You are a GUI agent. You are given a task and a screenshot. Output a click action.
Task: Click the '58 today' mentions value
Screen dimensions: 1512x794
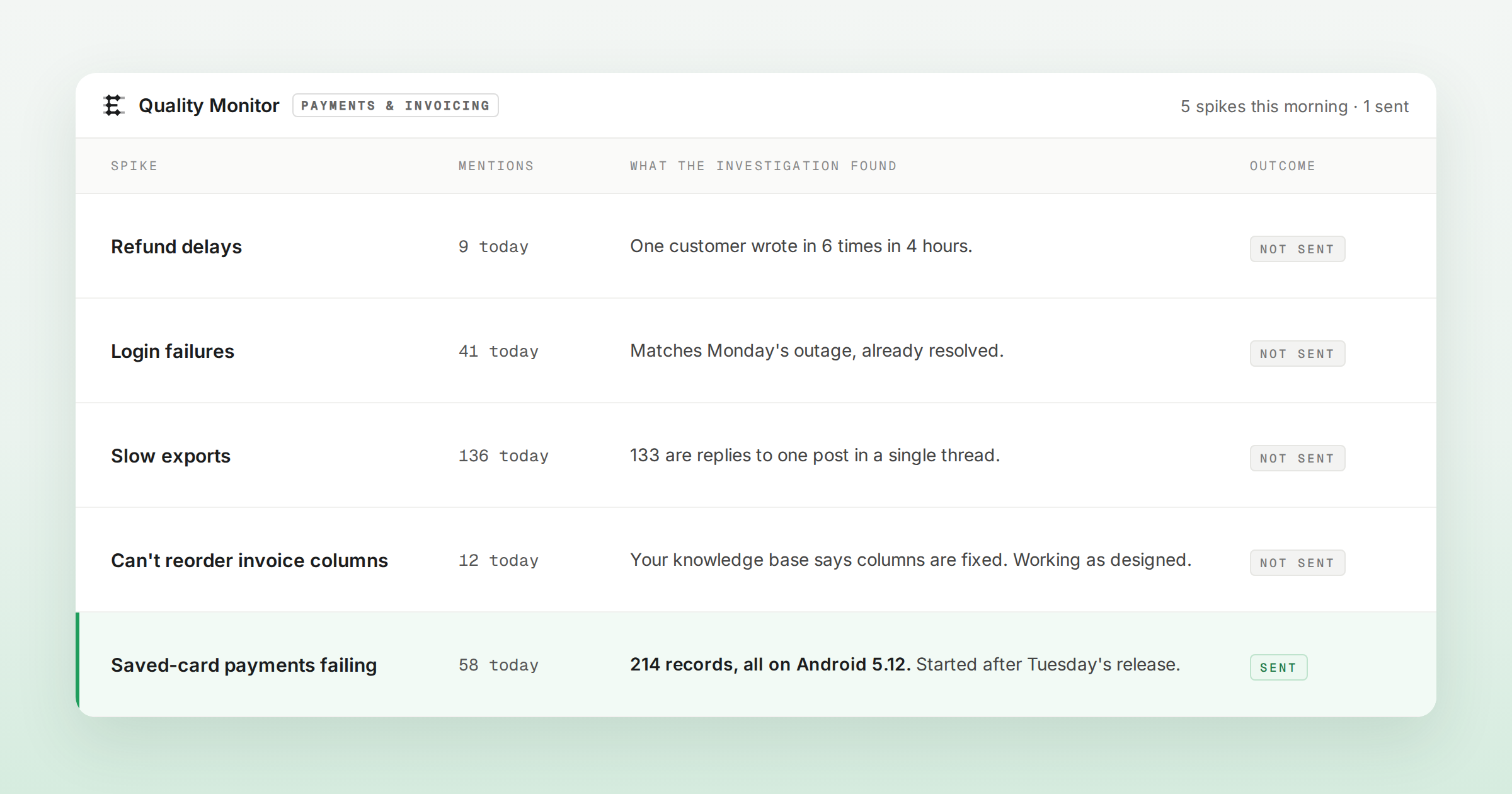(x=498, y=665)
